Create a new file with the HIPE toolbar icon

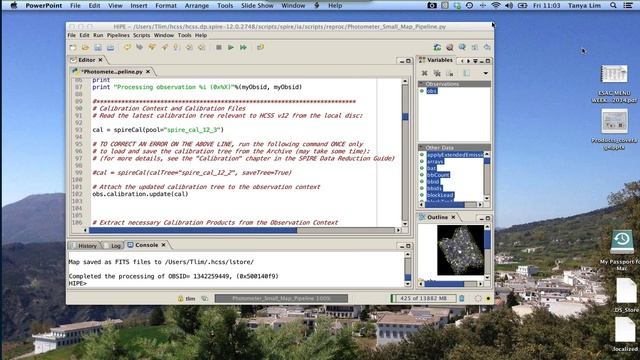[73, 47]
